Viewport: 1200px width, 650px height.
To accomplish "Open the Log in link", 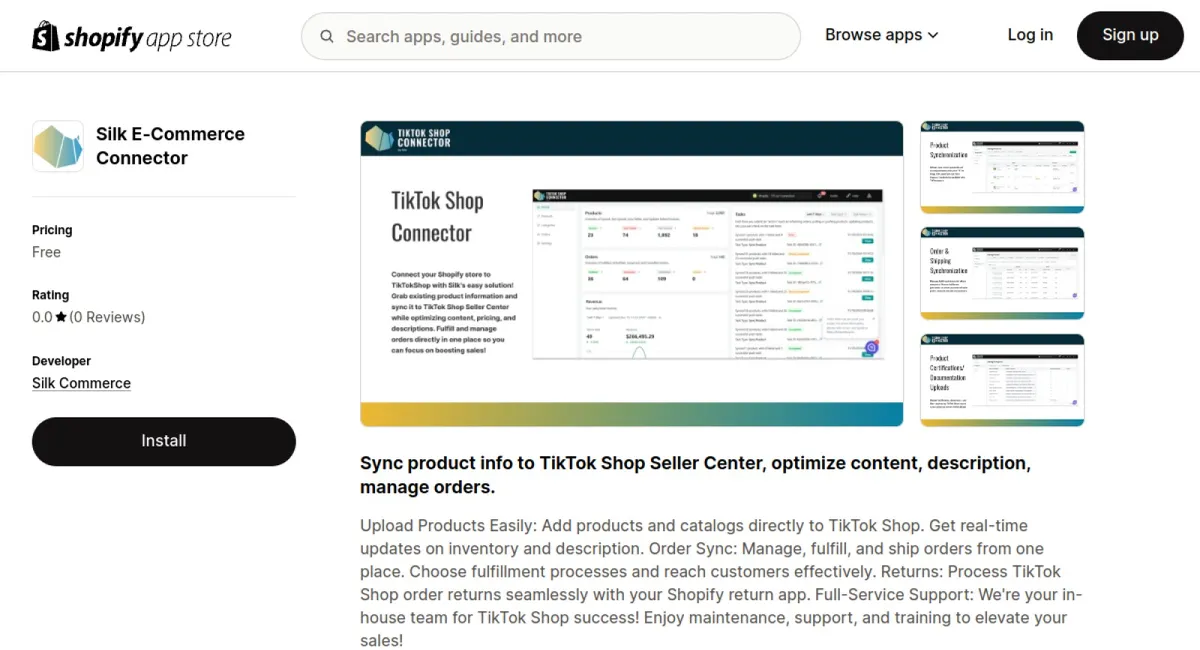I will [1030, 35].
